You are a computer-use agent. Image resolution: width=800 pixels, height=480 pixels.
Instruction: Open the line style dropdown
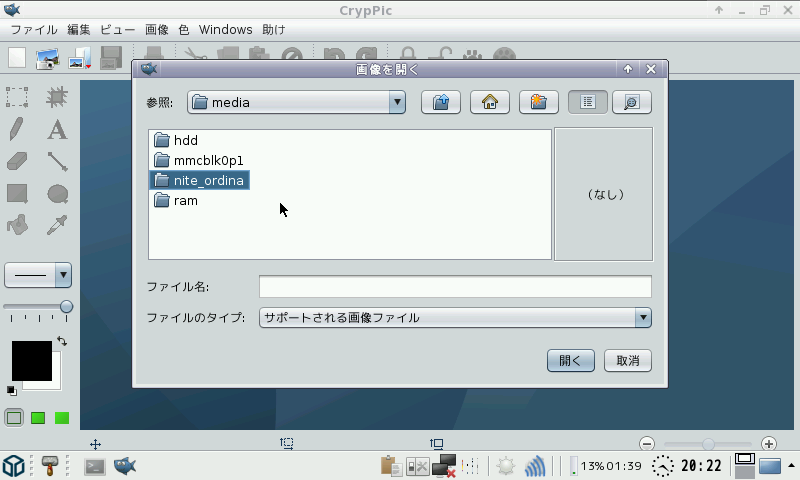point(63,275)
